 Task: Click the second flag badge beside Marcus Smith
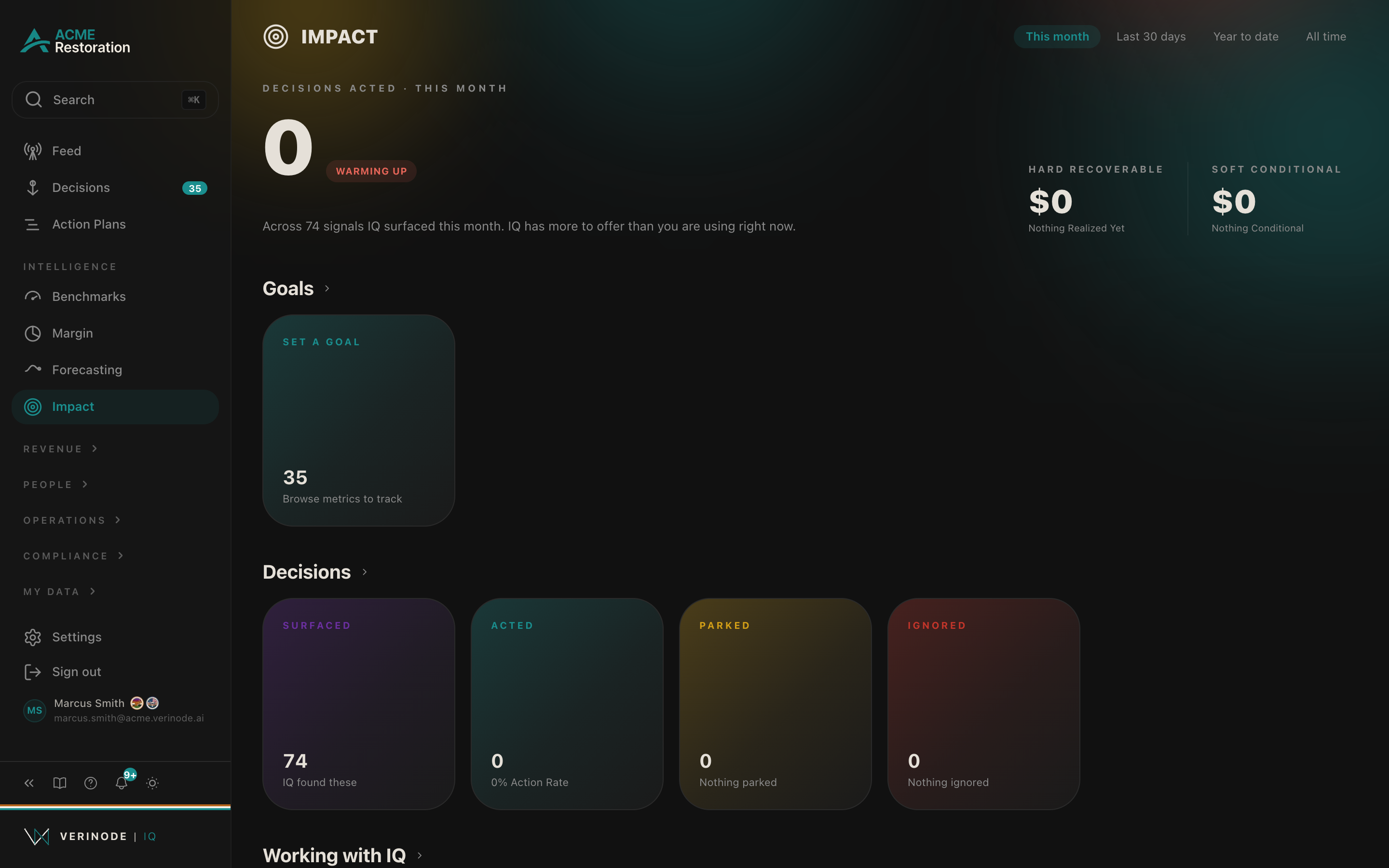point(153,703)
